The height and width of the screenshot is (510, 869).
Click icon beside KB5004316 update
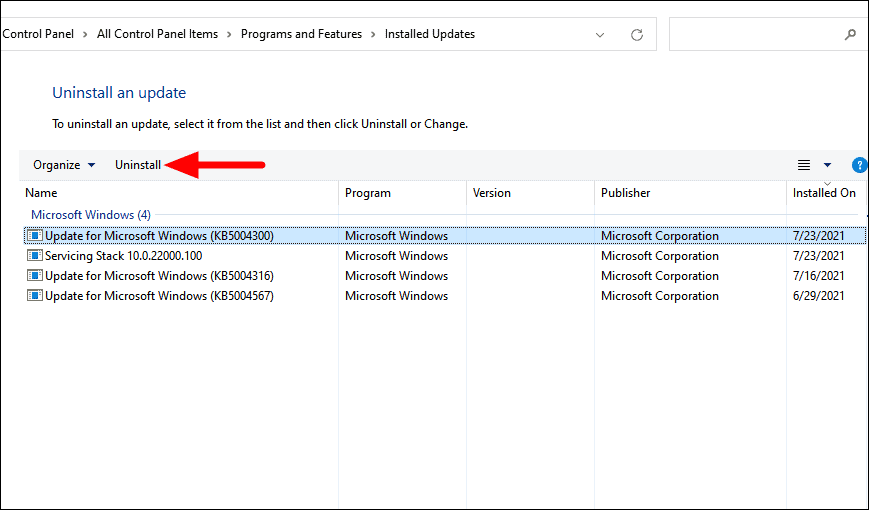[34, 276]
